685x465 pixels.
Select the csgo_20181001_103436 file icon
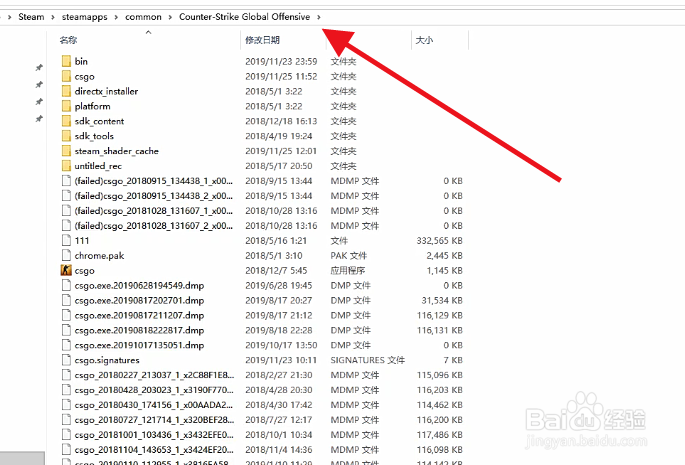click(x=66, y=434)
